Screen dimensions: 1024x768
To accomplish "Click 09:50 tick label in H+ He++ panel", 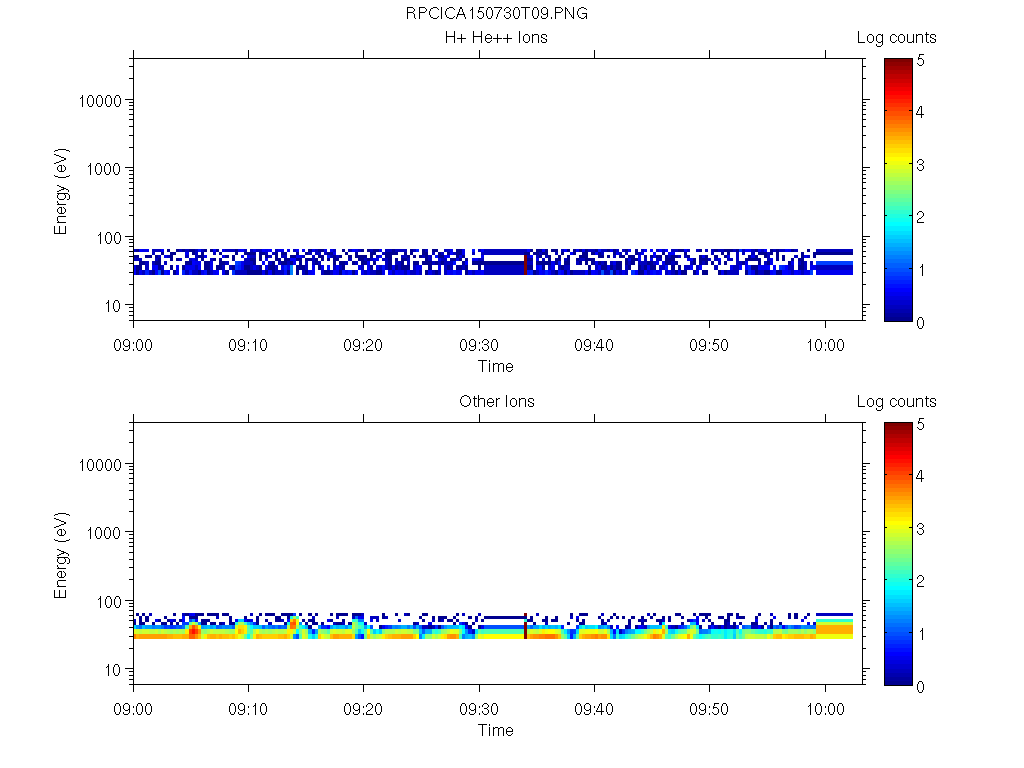I will click(x=709, y=345).
